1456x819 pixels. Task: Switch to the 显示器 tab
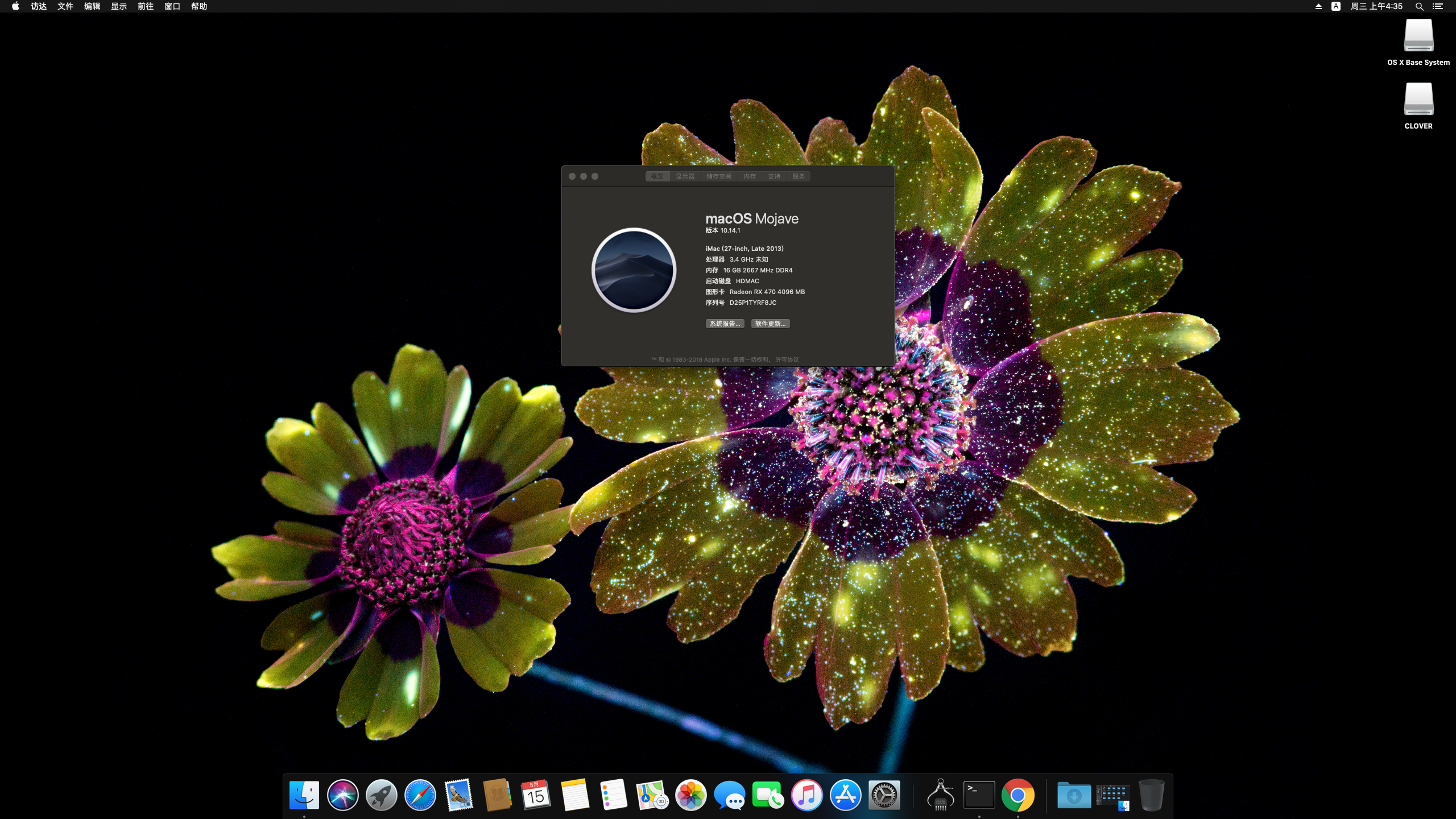(x=685, y=176)
